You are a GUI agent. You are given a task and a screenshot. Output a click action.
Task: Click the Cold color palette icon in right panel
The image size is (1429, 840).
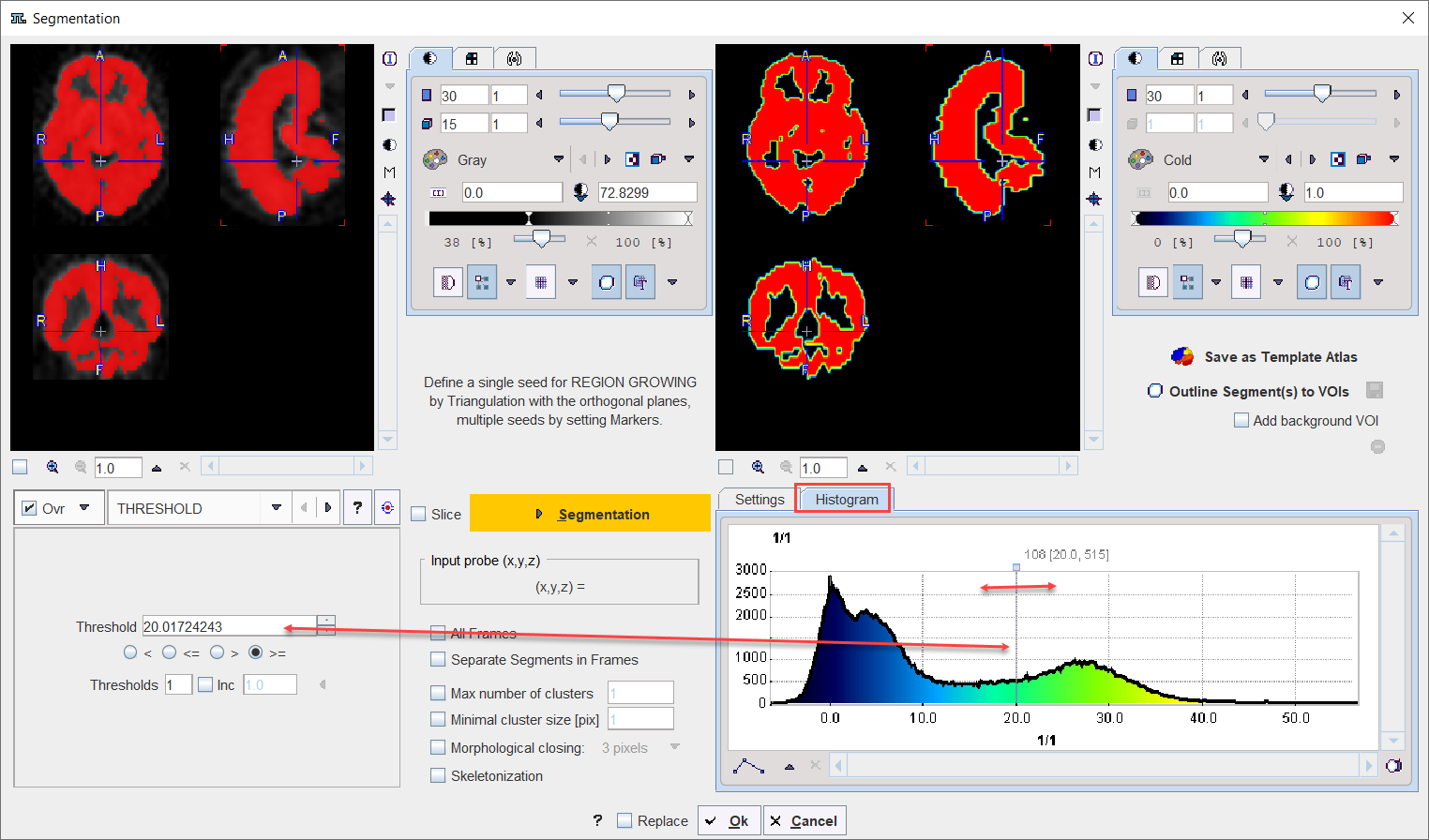tap(1140, 159)
